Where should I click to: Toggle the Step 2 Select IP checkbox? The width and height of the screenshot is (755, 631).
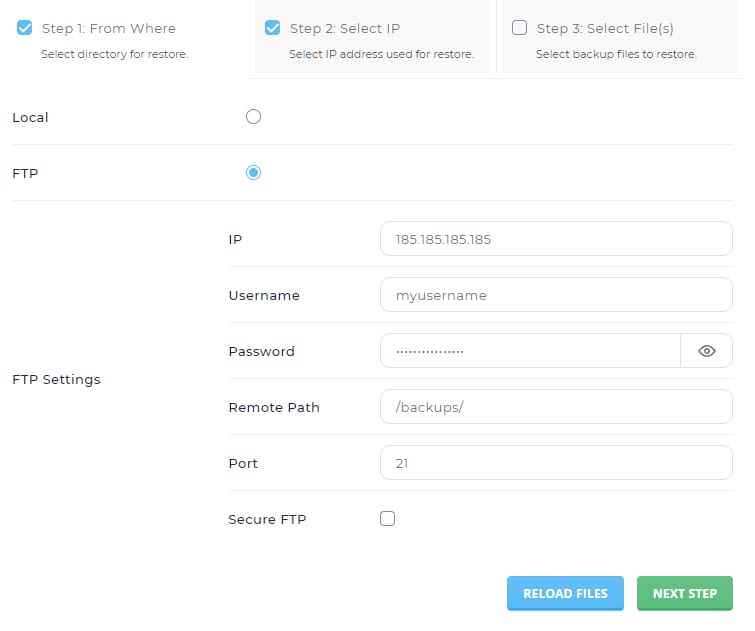tap(272, 28)
